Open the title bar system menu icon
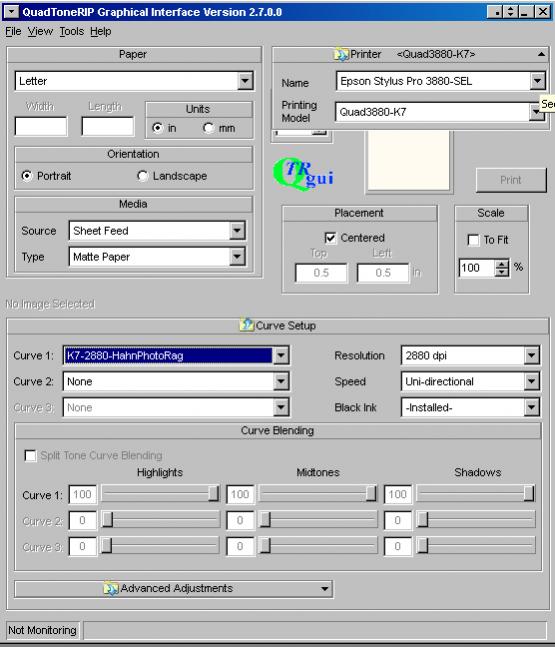Screen dimensions: 555x647 [11, 12]
